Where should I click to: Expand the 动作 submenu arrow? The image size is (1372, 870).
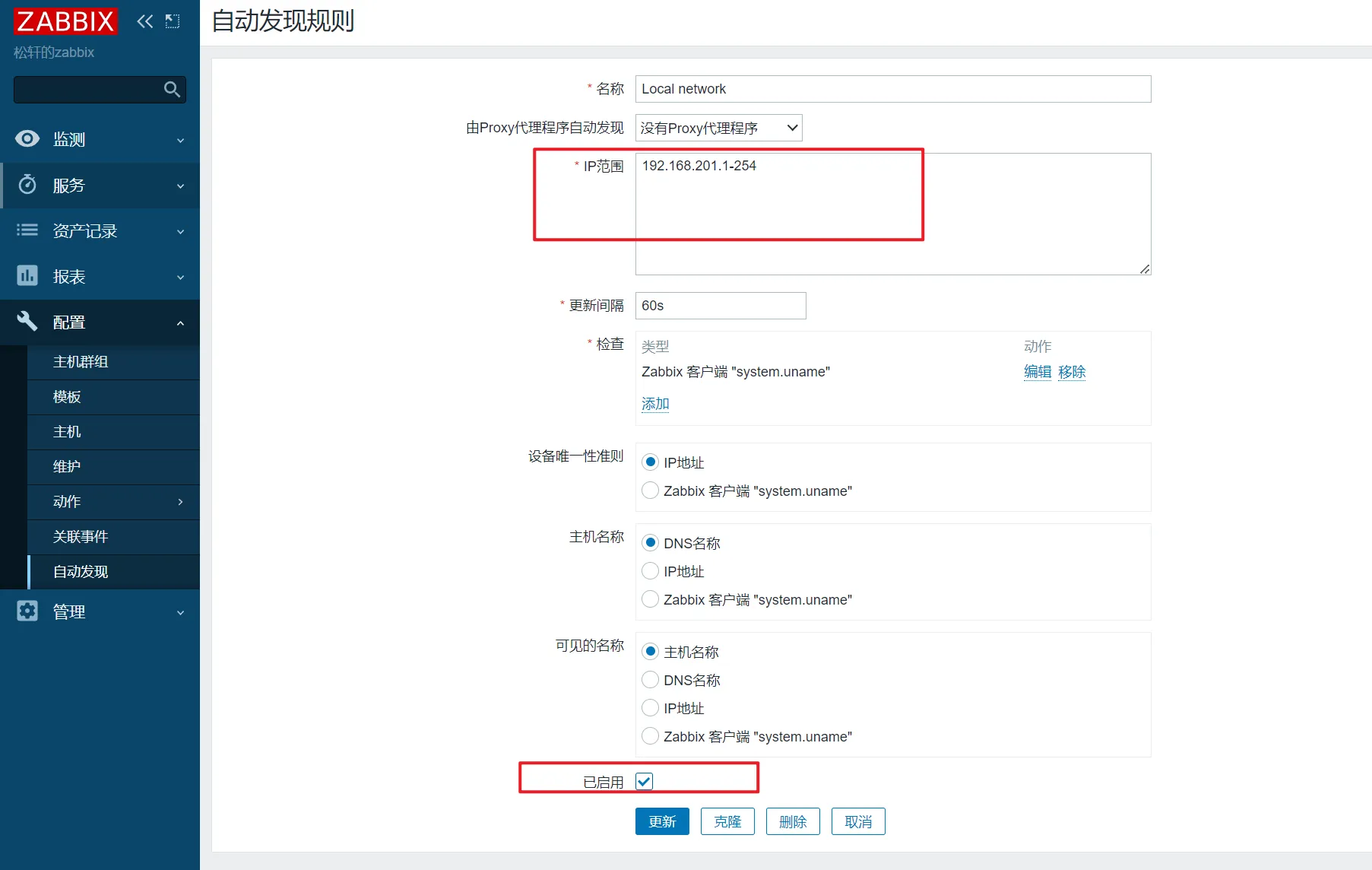(180, 502)
